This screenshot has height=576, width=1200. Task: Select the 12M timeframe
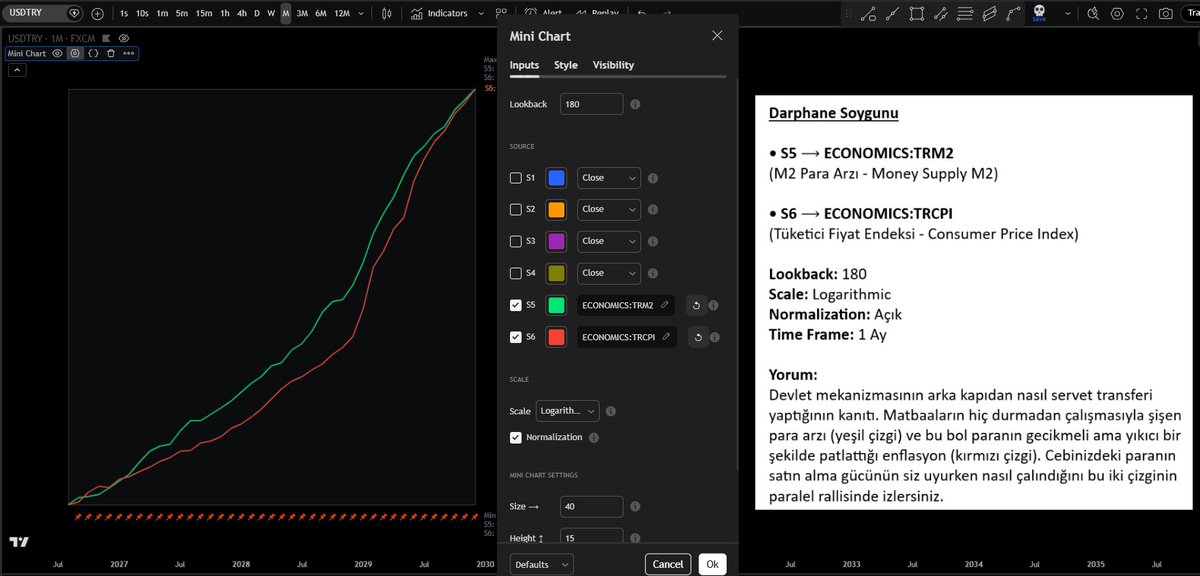(x=341, y=13)
